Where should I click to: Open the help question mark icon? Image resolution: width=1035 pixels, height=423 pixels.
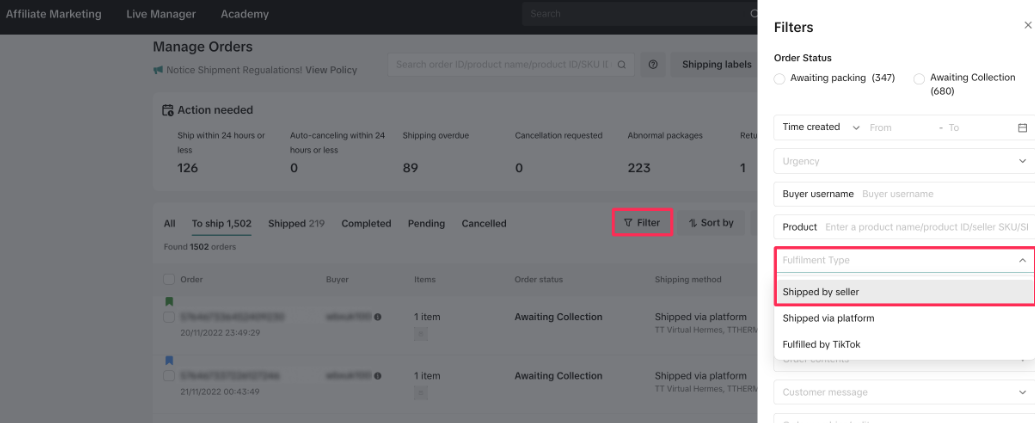653,65
